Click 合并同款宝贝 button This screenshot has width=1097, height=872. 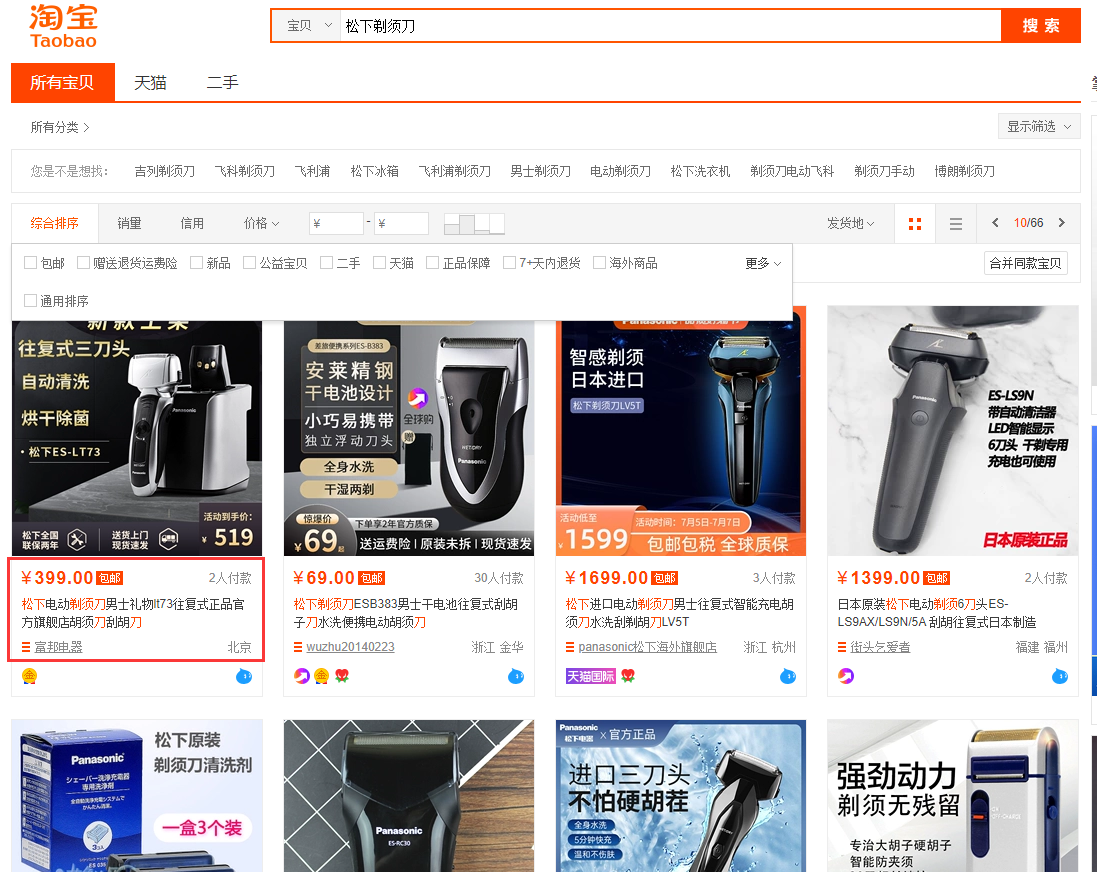tap(1025, 263)
